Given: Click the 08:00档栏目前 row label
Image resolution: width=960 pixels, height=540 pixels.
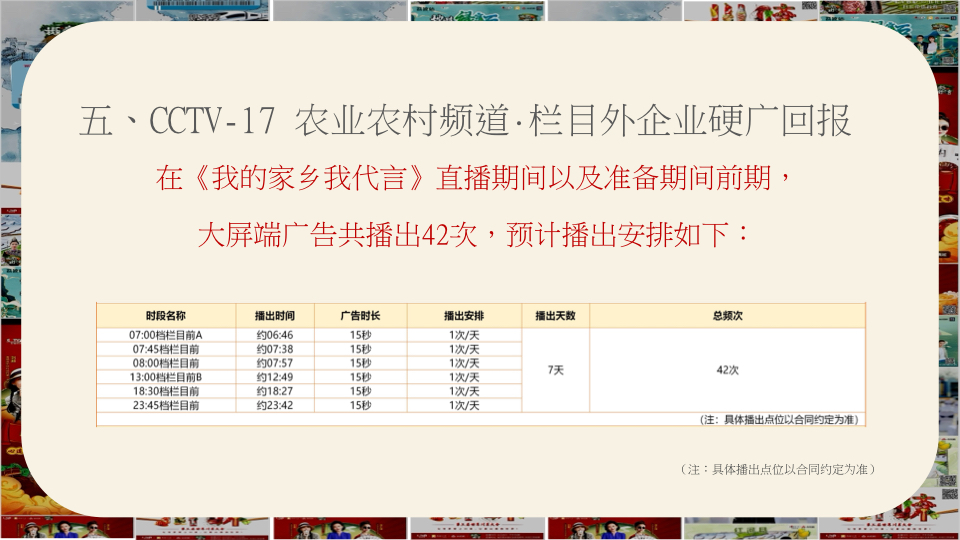Looking at the screenshot, I should (166, 363).
